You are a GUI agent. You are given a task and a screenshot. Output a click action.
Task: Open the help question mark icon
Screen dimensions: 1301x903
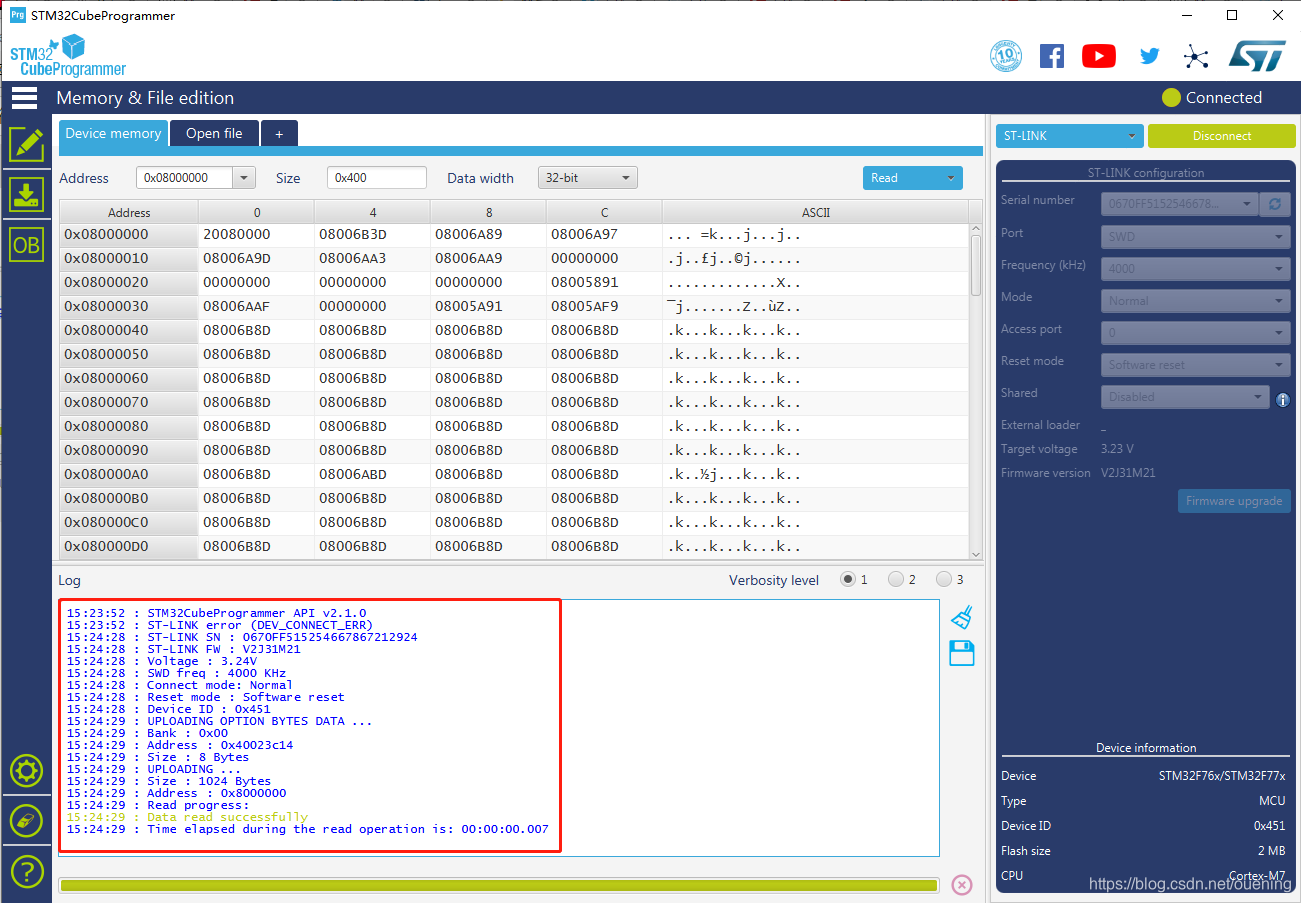coord(26,870)
